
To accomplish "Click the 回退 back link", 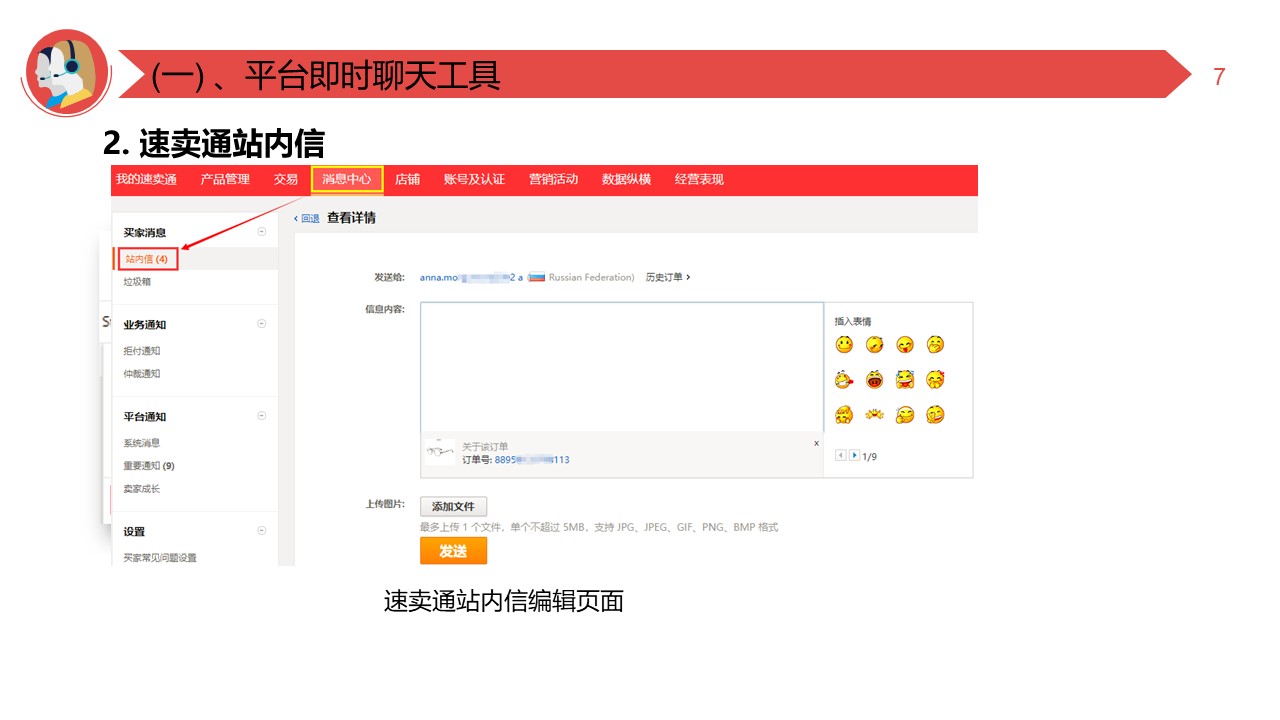I will [x=307, y=218].
